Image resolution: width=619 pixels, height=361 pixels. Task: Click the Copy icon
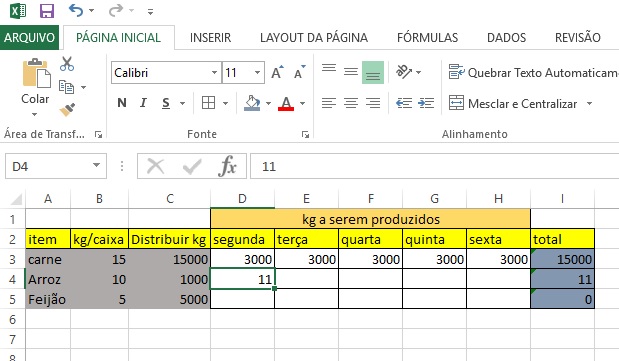[x=66, y=87]
